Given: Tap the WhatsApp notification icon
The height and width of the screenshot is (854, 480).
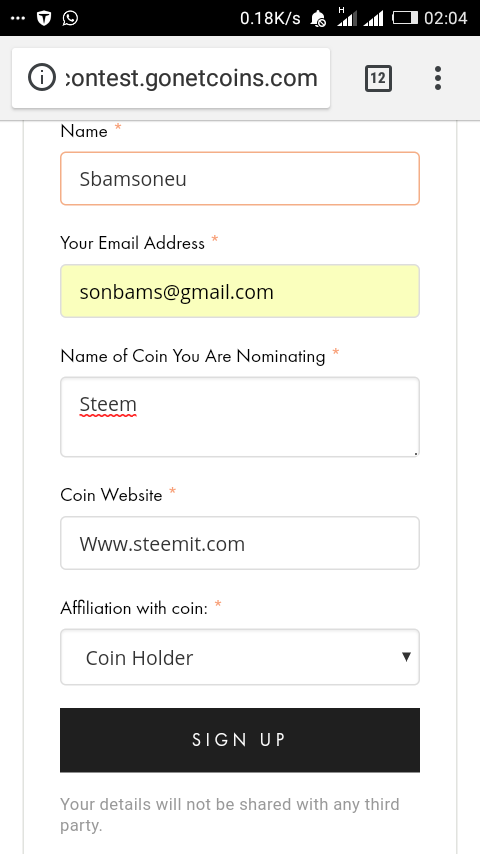Looking at the screenshot, I should [70, 18].
